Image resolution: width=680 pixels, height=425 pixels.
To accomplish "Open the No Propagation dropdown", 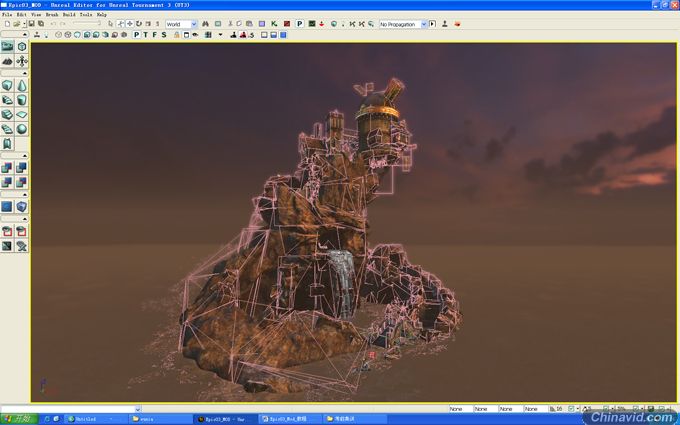I will [x=403, y=24].
